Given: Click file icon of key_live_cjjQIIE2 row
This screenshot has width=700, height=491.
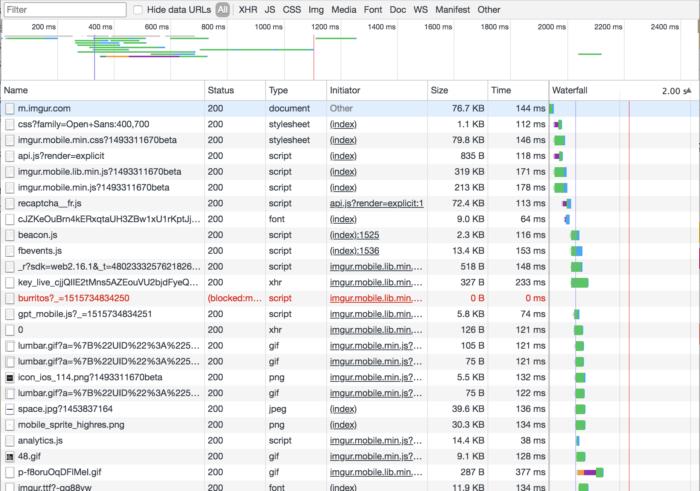Looking at the screenshot, I should coord(10,283).
